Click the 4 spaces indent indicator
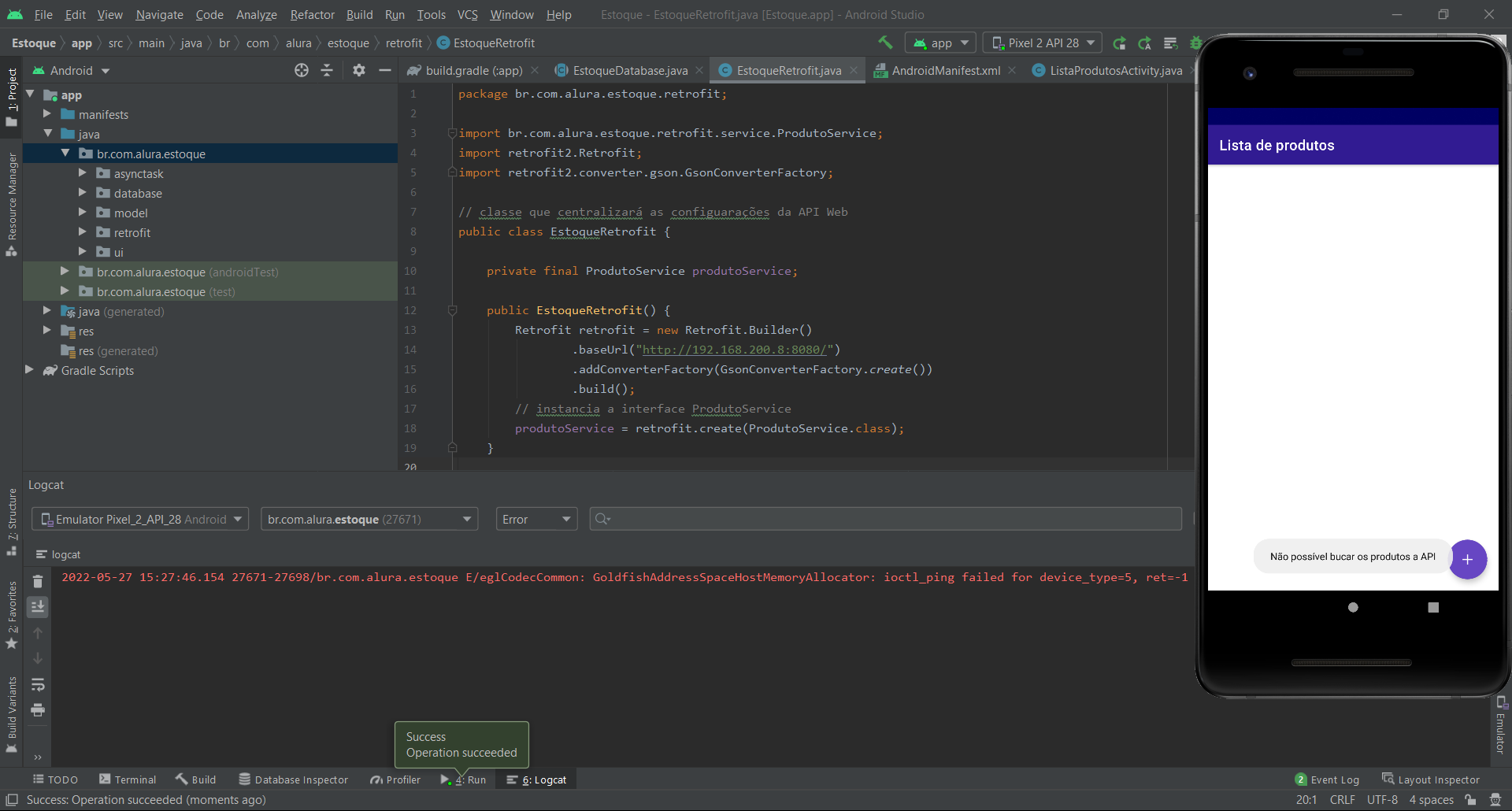 [x=1431, y=800]
